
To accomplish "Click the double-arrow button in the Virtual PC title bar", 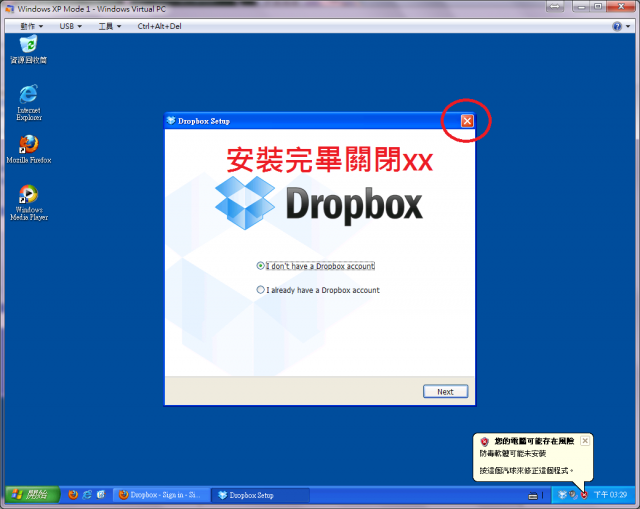I will point(555,7).
